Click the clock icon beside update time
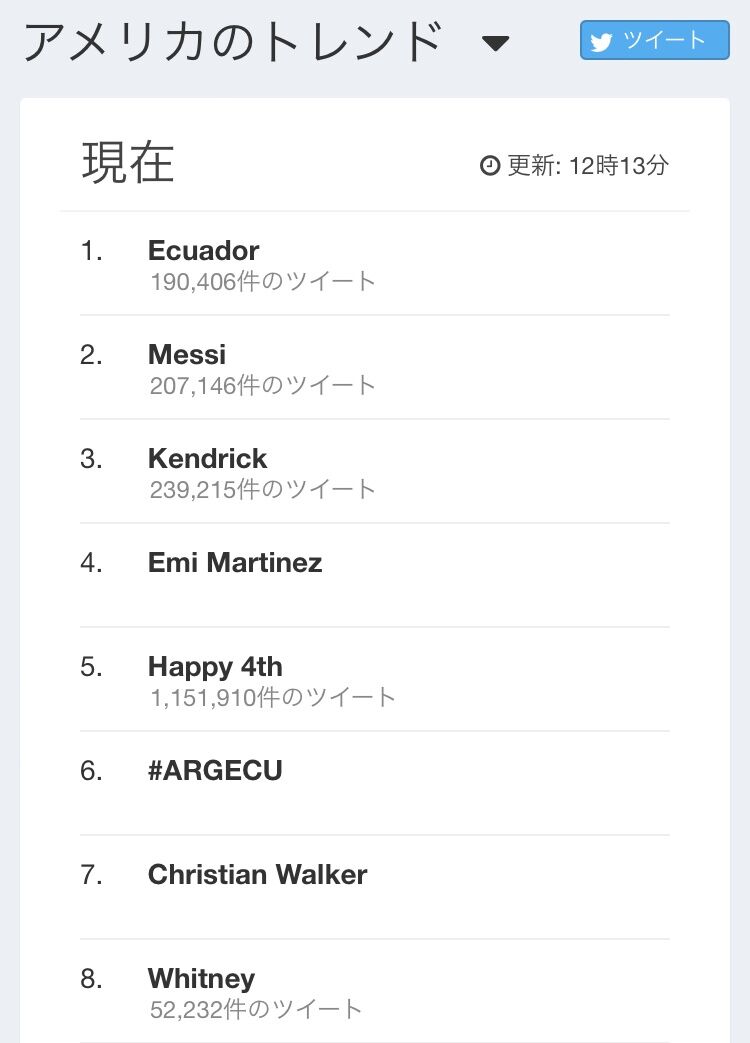 tap(490, 165)
